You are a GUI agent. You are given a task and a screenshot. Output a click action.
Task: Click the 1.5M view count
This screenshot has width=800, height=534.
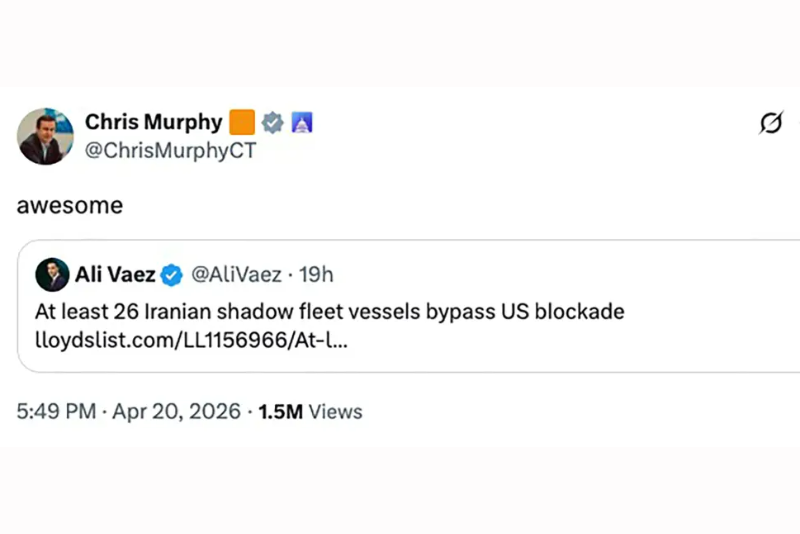point(280,411)
